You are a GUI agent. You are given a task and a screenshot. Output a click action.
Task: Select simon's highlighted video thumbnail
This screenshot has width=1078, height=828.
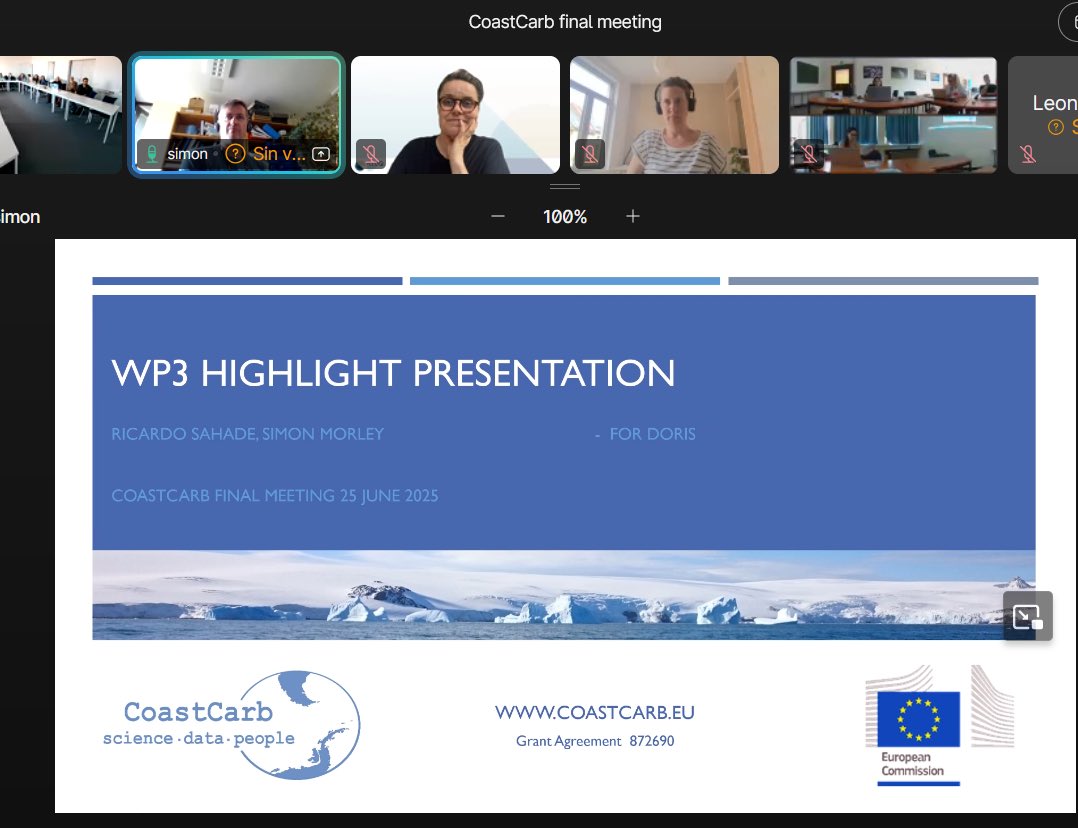tap(236, 115)
